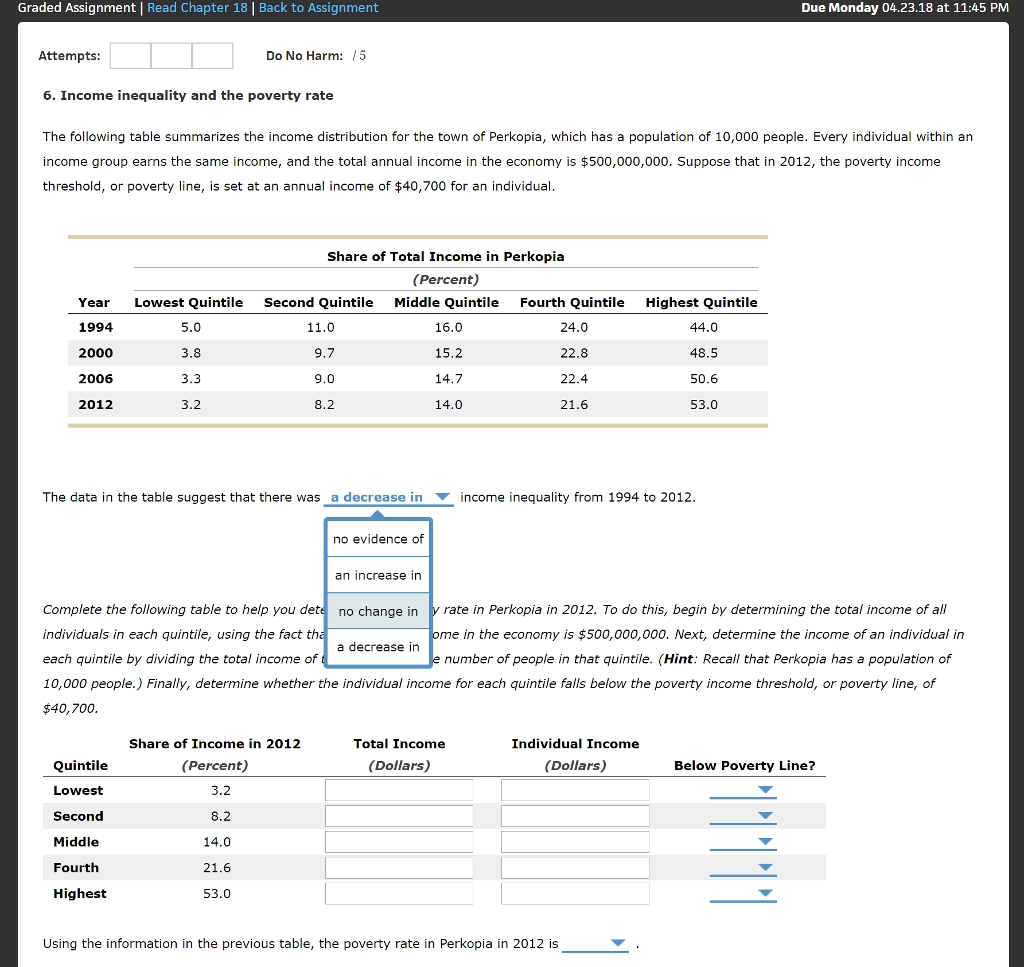The width and height of the screenshot is (1024, 967).
Task: Open the "Read Chapter 18" link
Action: (x=197, y=8)
